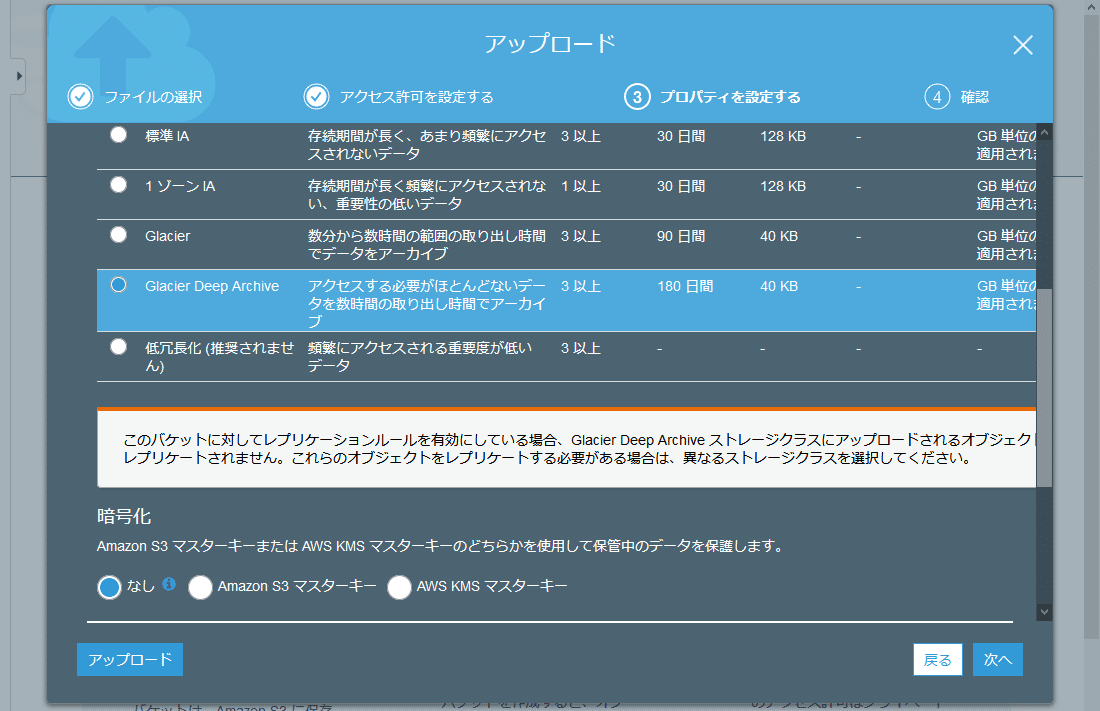Select Amazon S3 マスターキー encryption radio
1100x711 pixels.
coord(200,587)
